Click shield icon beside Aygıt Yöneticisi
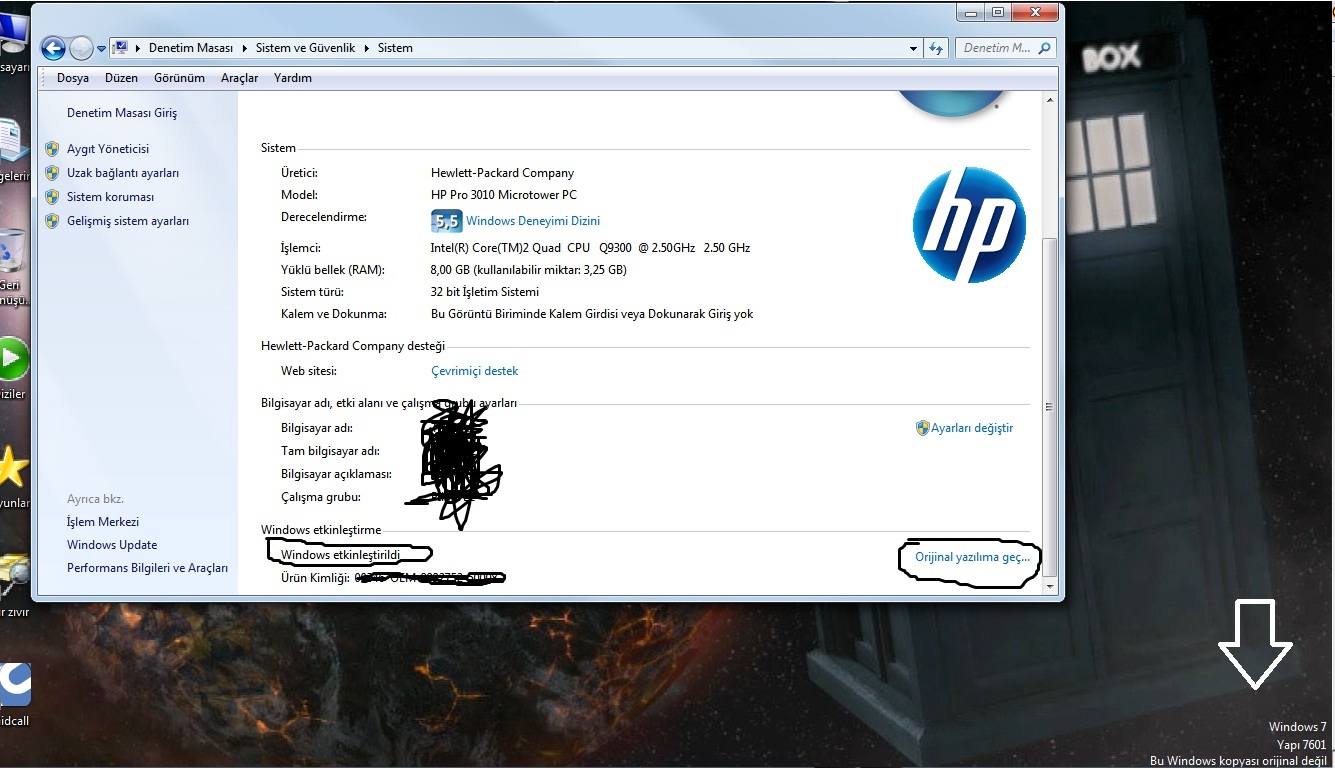This screenshot has width=1335, height=768. [52, 149]
